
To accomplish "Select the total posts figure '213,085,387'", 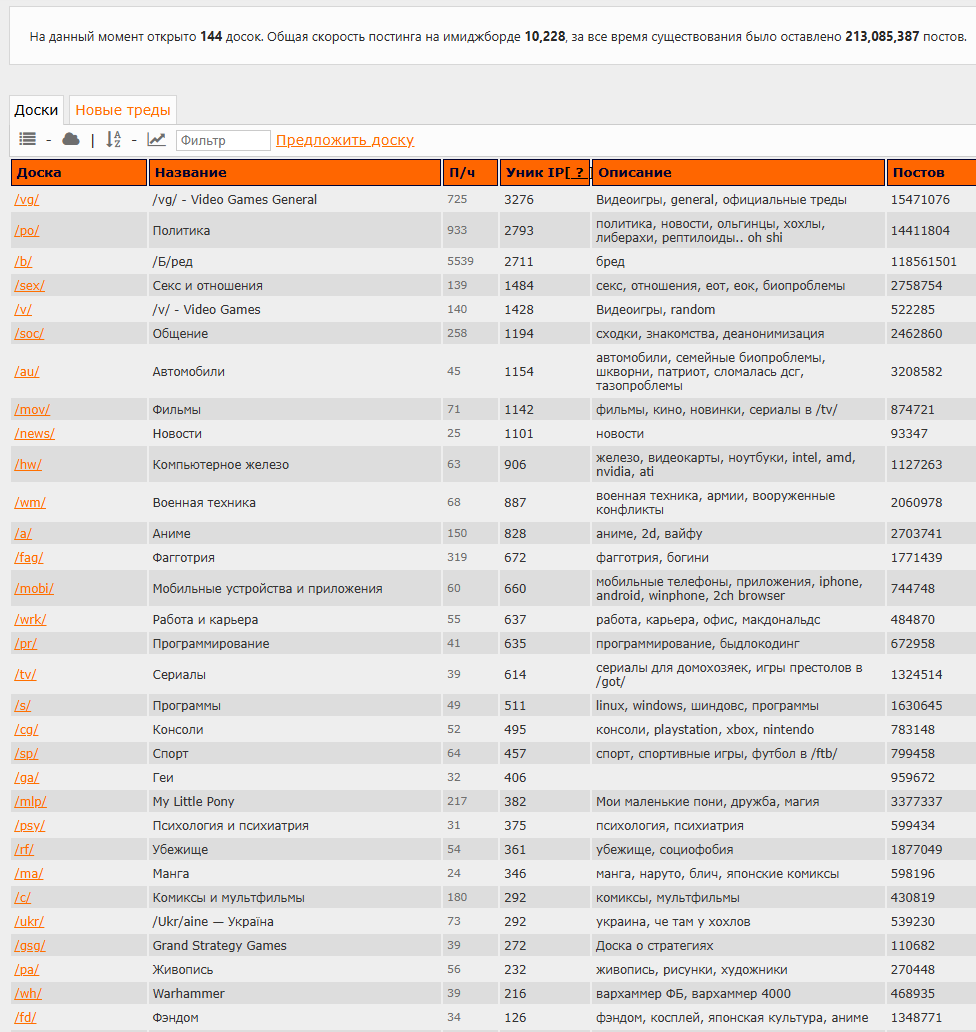I will click(x=882, y=36).
